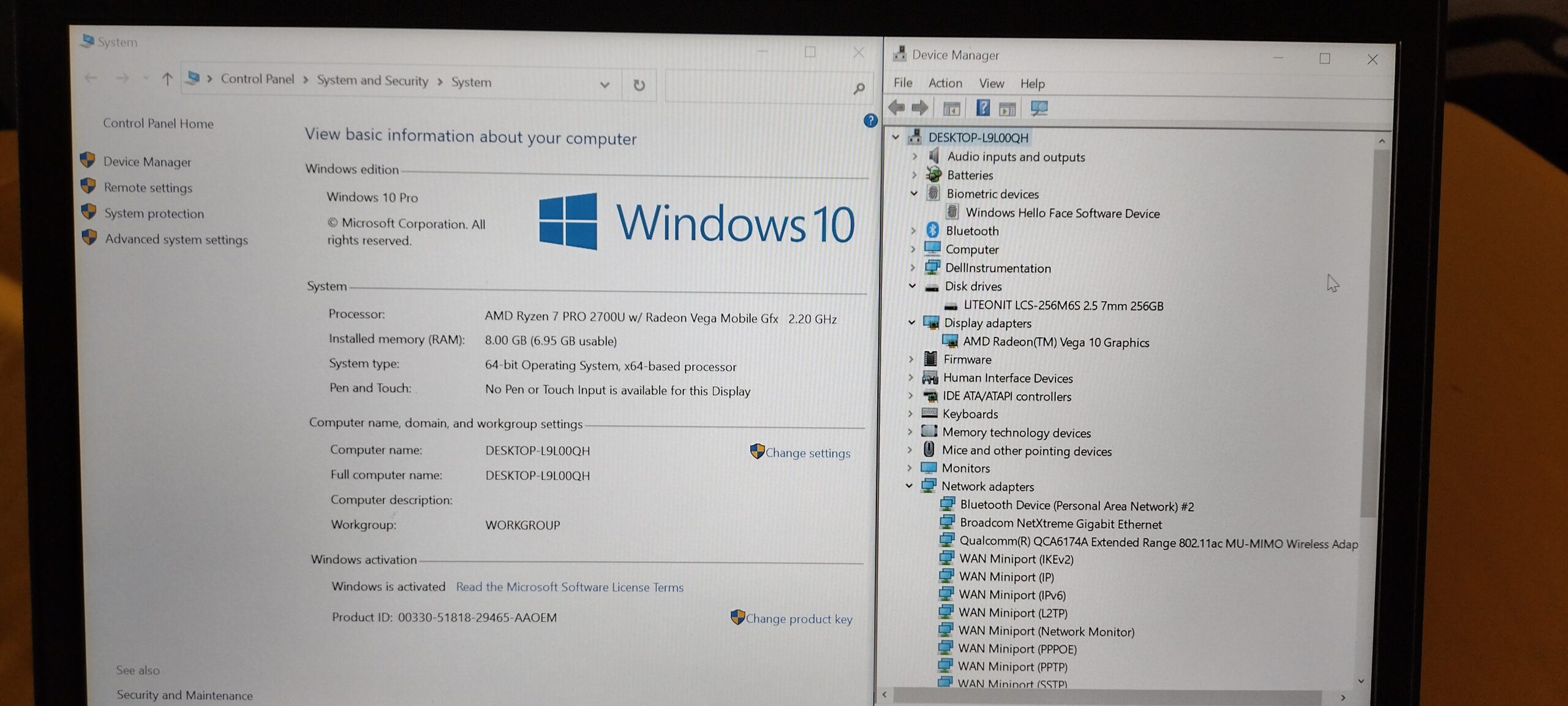The height and width of the screenshot is (706, 1568).
Task: Select the Batteries icon in the device tree
Action: tap(933, 175)
